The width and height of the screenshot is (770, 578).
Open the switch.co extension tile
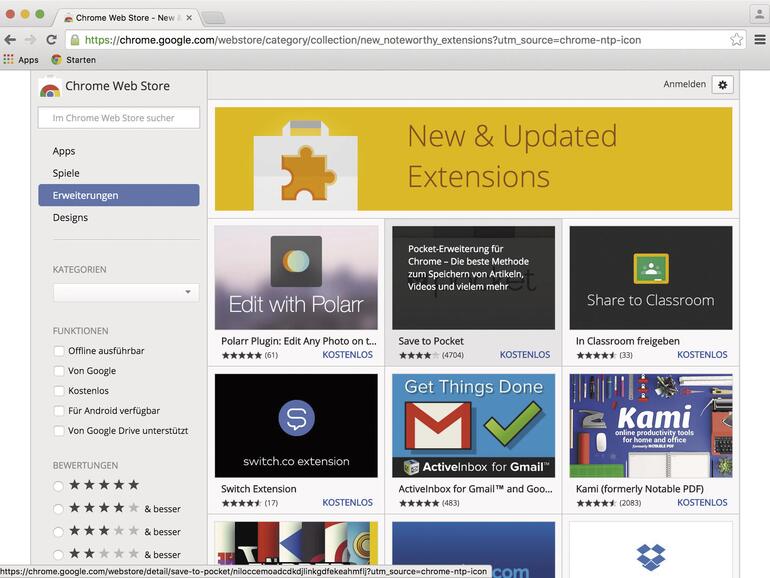296,426
